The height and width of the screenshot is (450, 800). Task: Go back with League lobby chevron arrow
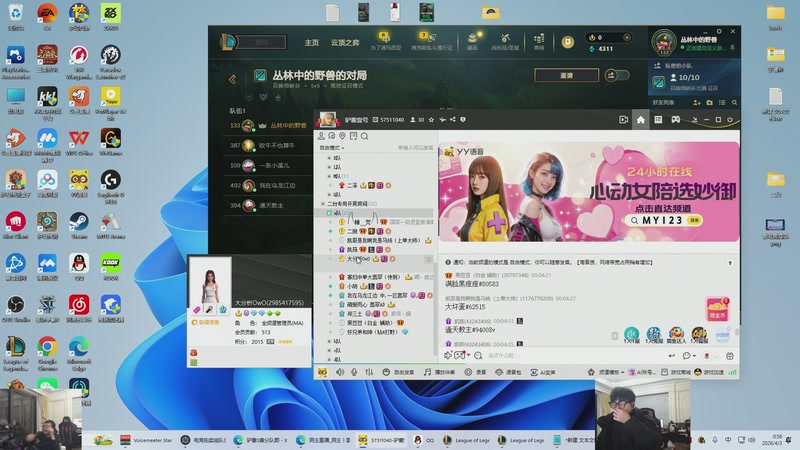coord(233,79)
